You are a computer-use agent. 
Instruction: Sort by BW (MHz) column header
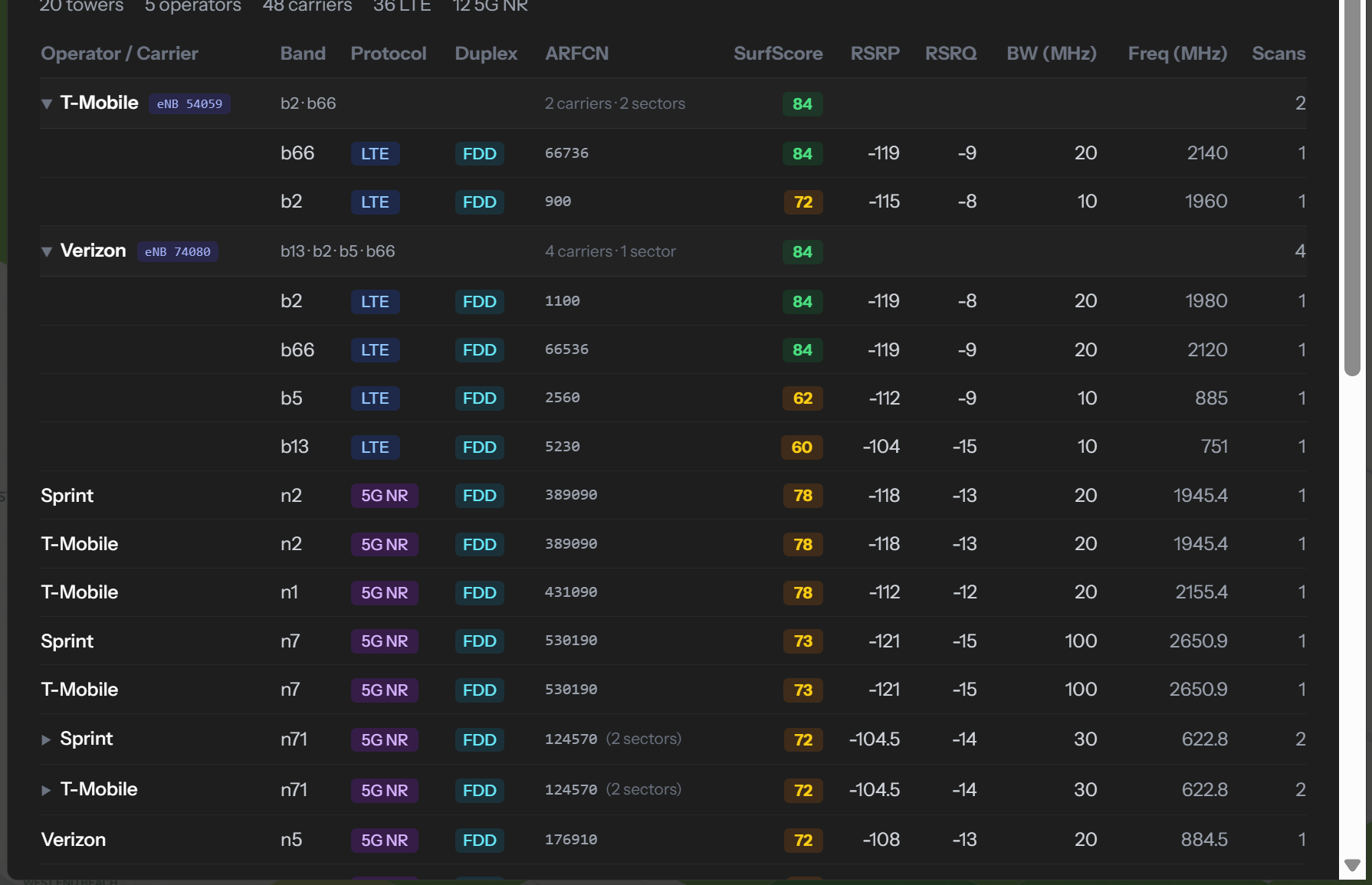click(1052, 54)
